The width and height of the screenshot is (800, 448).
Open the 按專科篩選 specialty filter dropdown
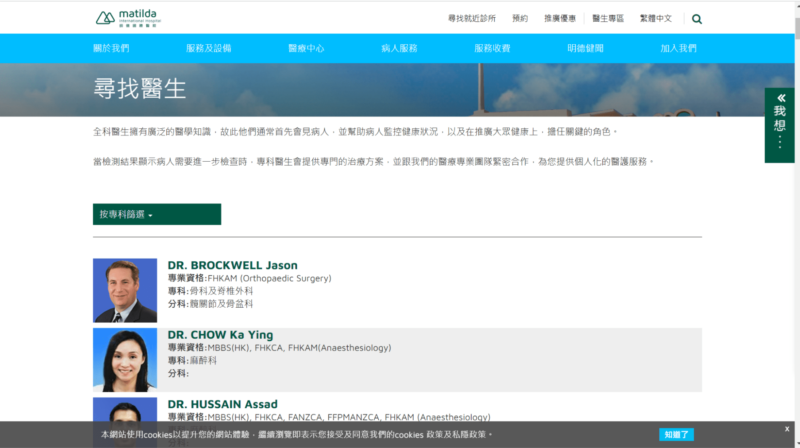tap(156, 214)
